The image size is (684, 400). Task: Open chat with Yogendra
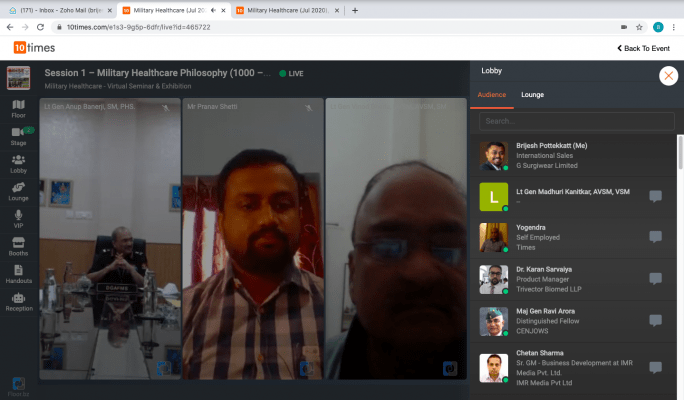(655, 237)
